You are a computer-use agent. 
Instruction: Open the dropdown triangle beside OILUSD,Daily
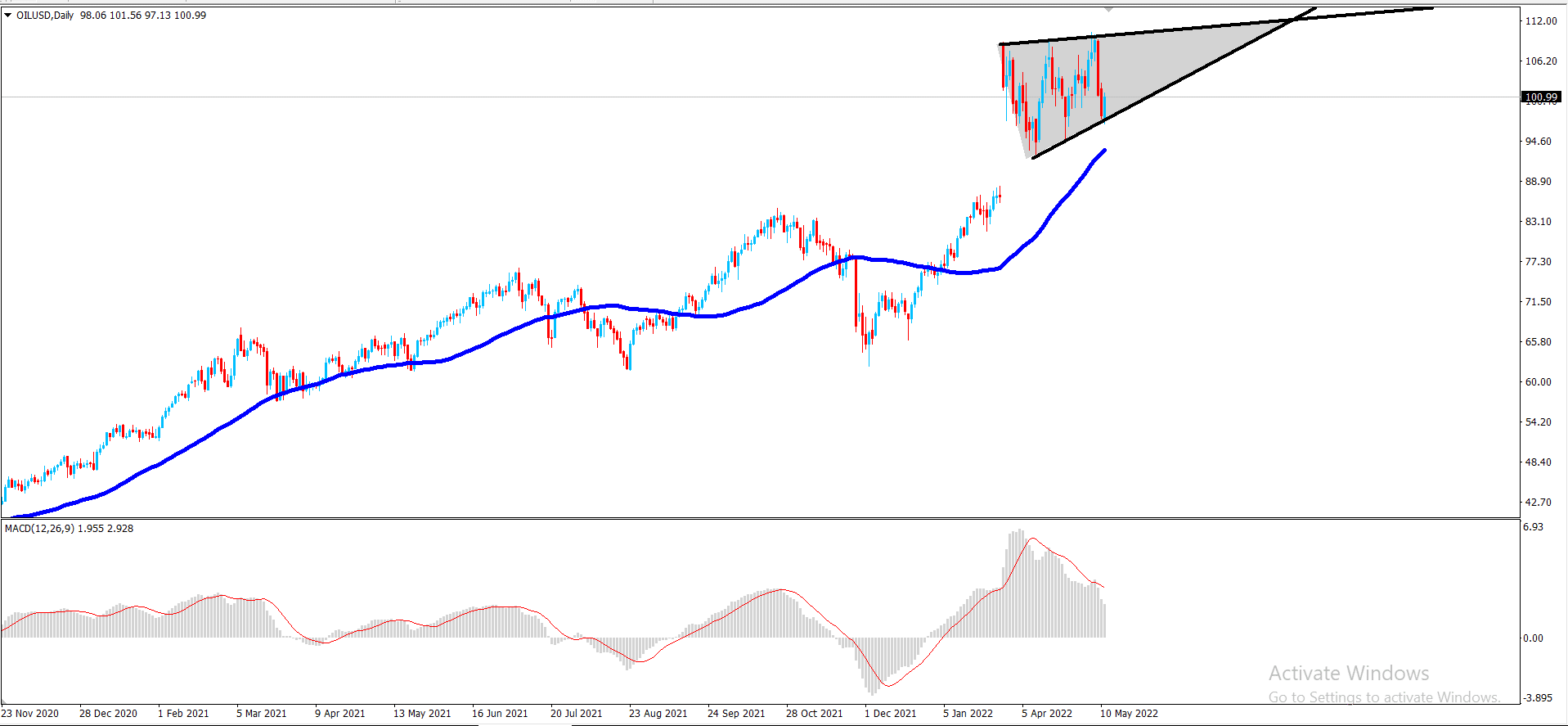(8, 15)
